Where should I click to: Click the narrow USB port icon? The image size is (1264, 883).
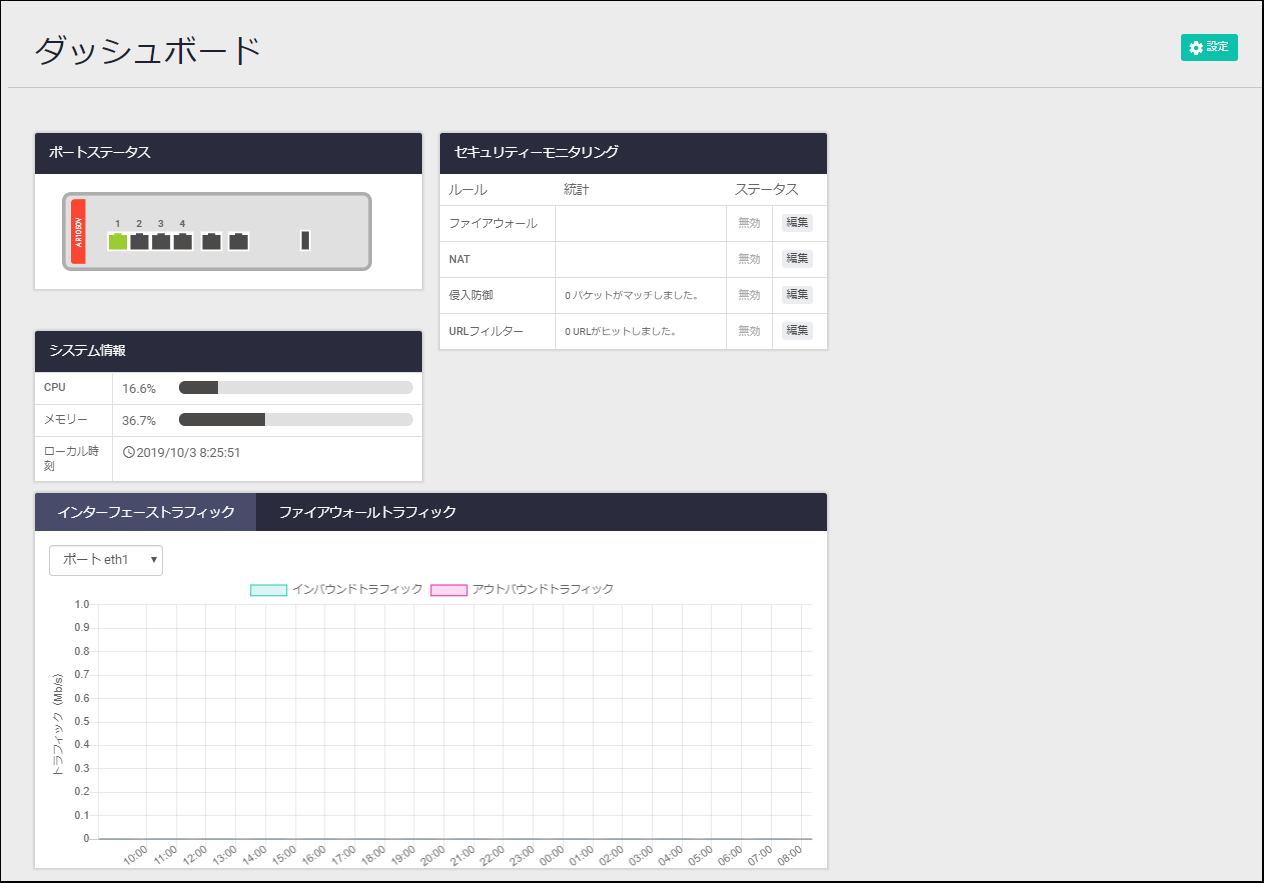tap(306, 240)
